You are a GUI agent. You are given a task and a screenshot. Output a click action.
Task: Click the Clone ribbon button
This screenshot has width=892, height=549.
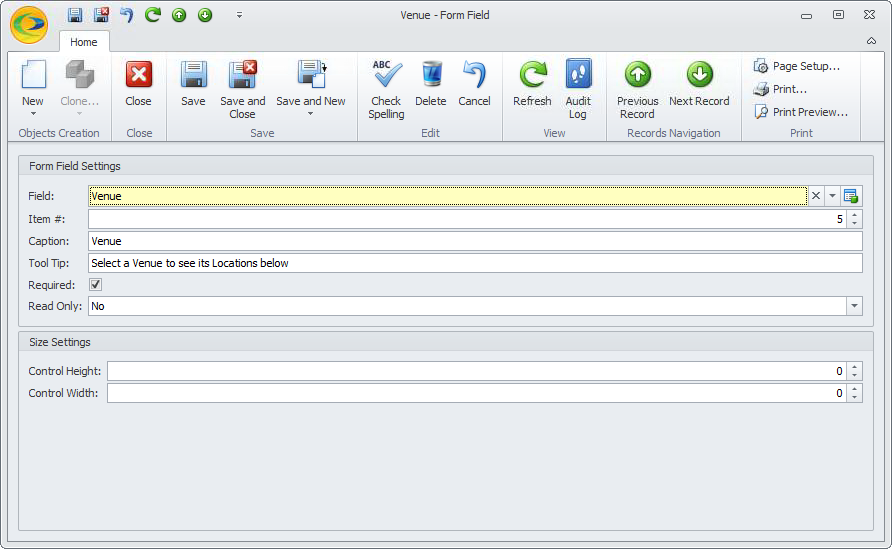[80, 88]
